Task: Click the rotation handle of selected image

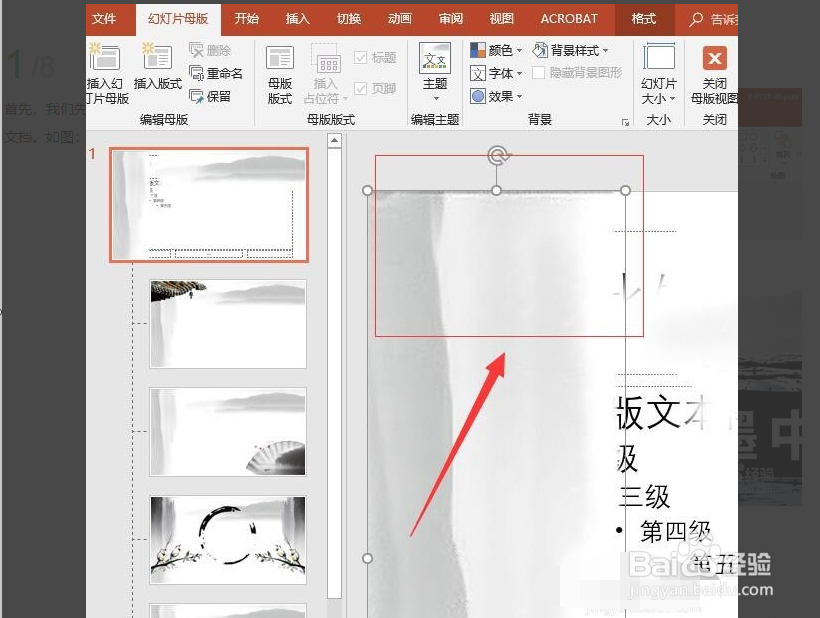Action: tap(498, 155)
